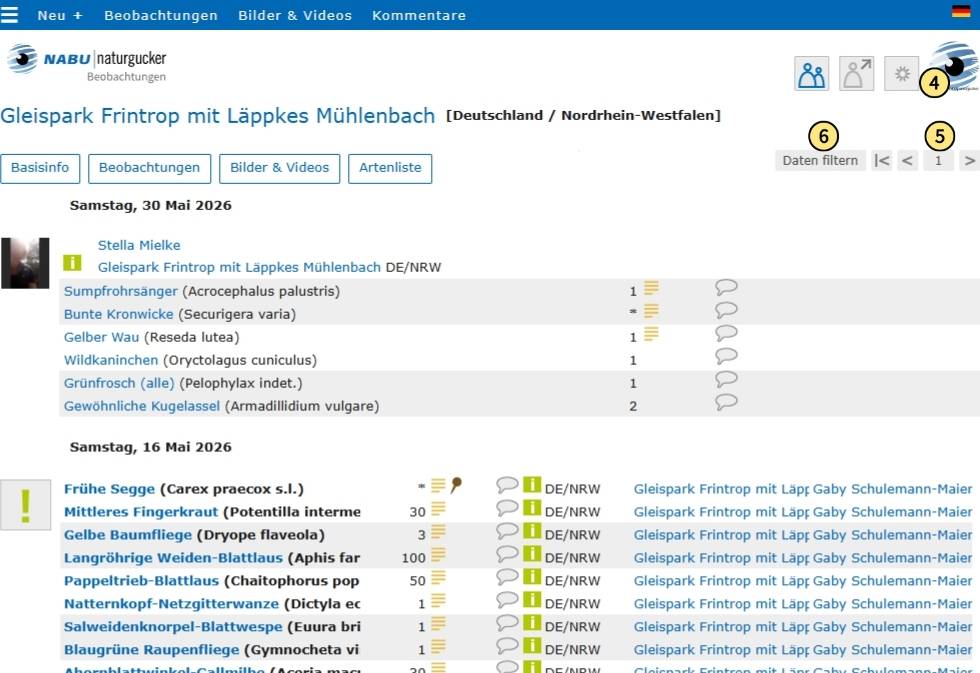Show details icon for Gelber Wau
The image size is (980, 673).
pyautogui.click(x=651, y=334)
